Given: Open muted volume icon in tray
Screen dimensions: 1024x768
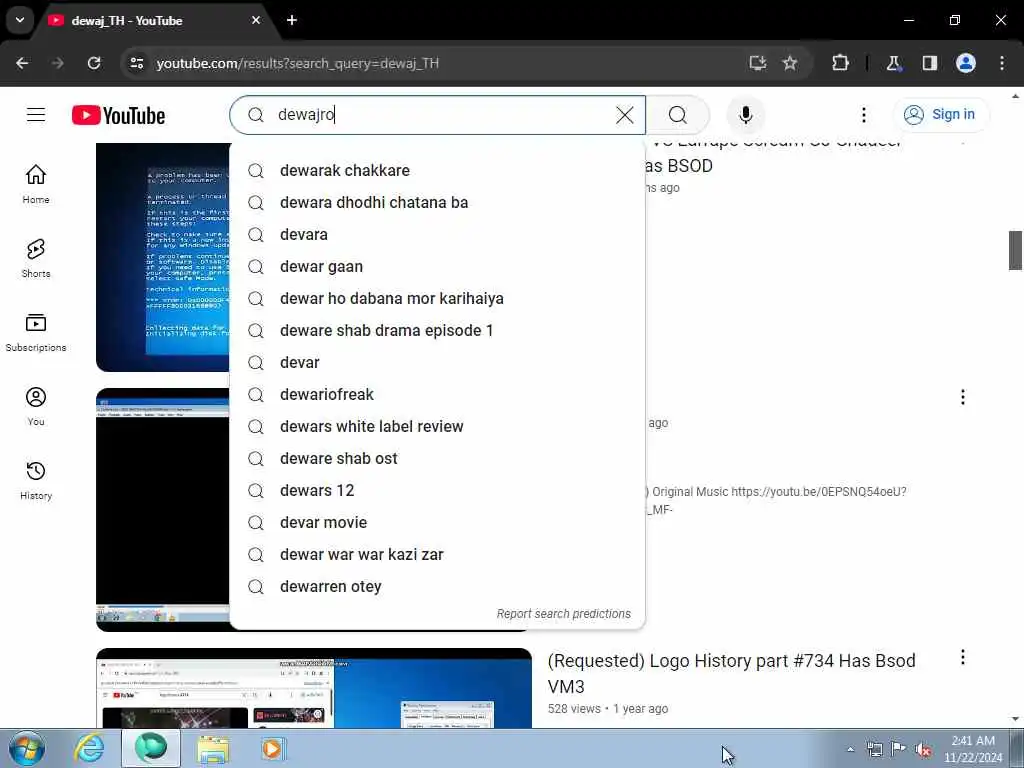Looking at the screenshot, I should [x=922, y=749].
